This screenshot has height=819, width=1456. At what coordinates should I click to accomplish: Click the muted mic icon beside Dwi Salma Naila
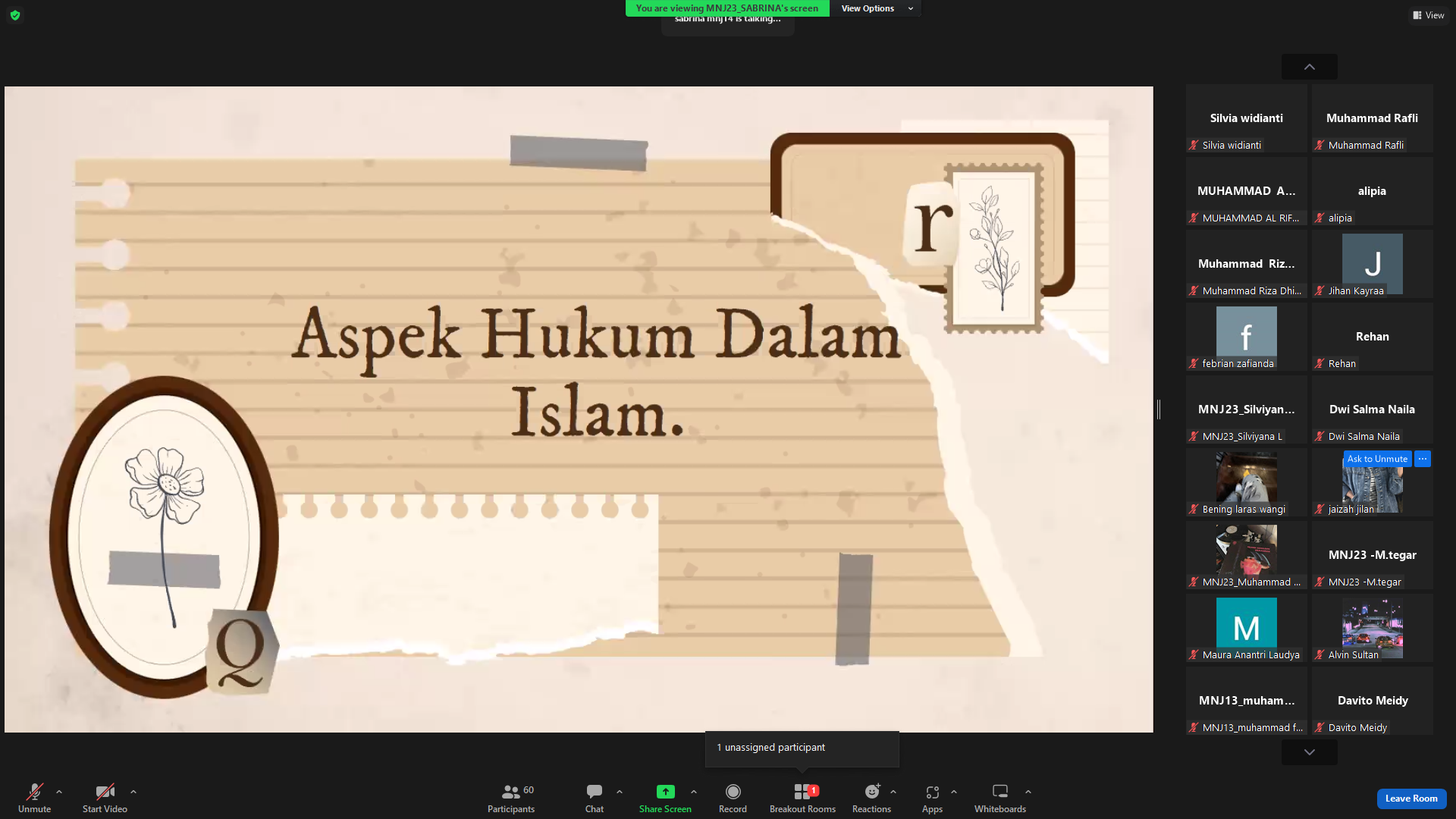(x=1319, y=436)
